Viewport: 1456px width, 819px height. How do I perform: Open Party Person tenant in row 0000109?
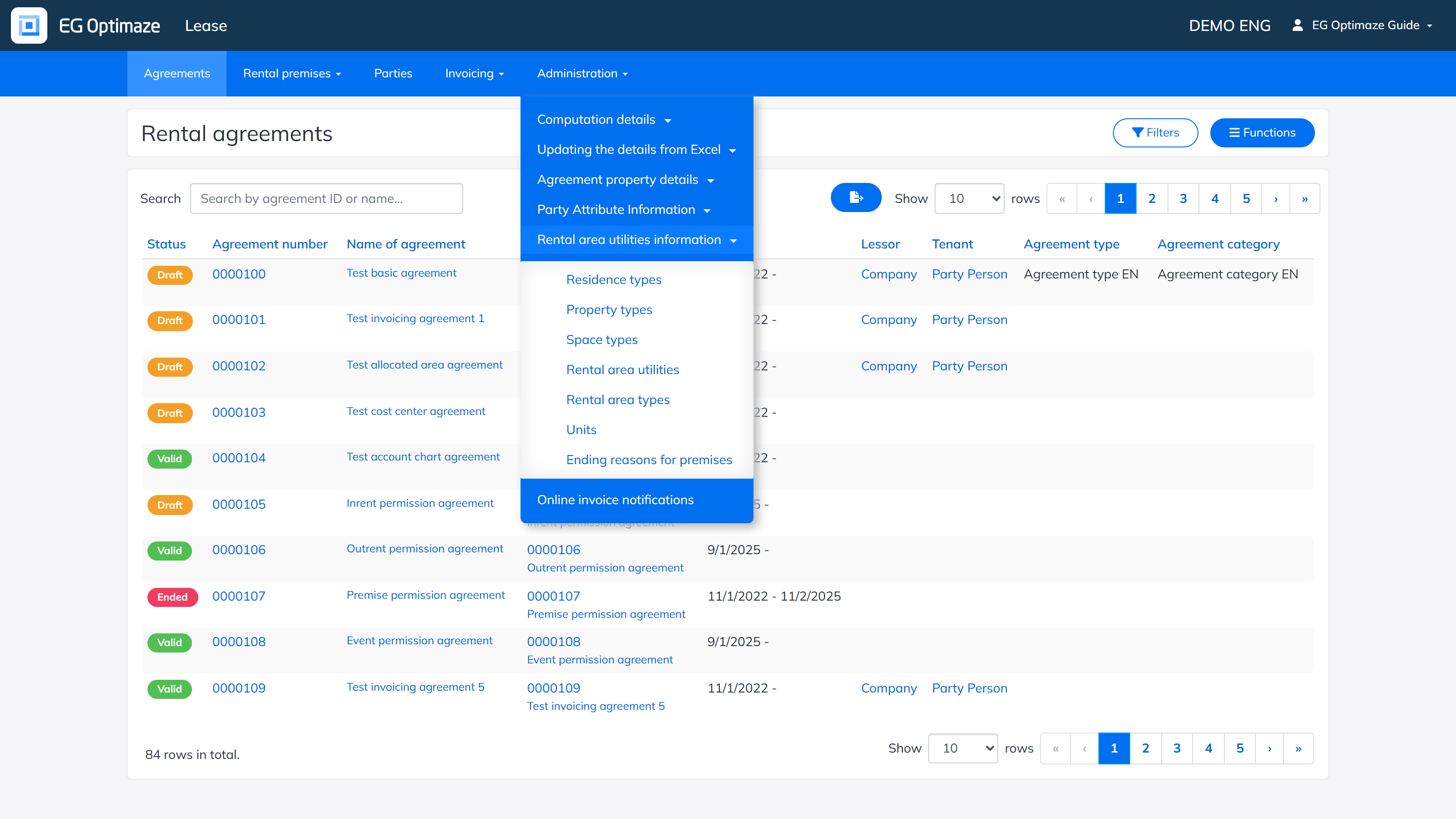tap(969, 688)
